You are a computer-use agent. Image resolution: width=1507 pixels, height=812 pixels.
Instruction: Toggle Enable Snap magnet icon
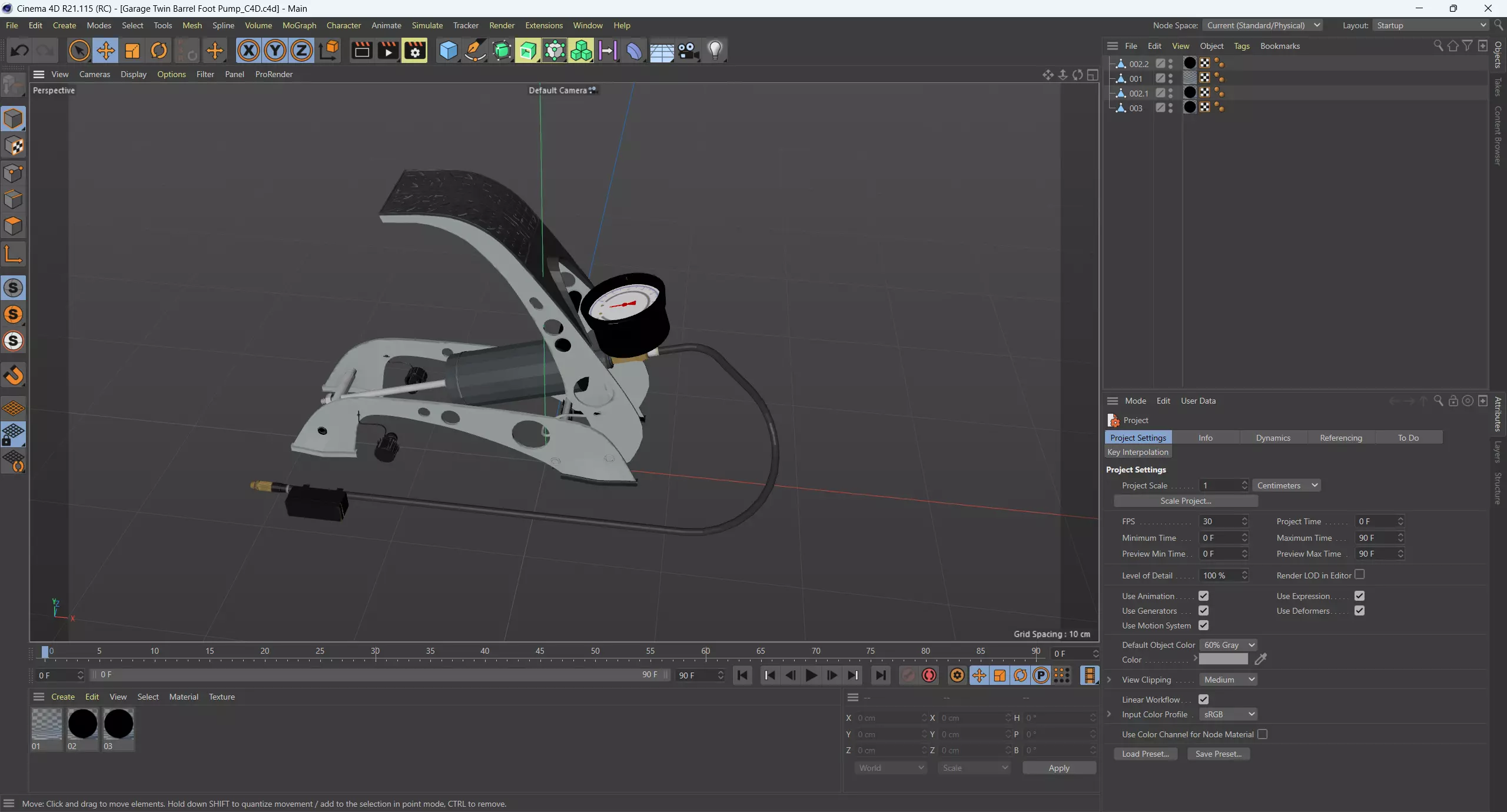(x=14, y=375)
